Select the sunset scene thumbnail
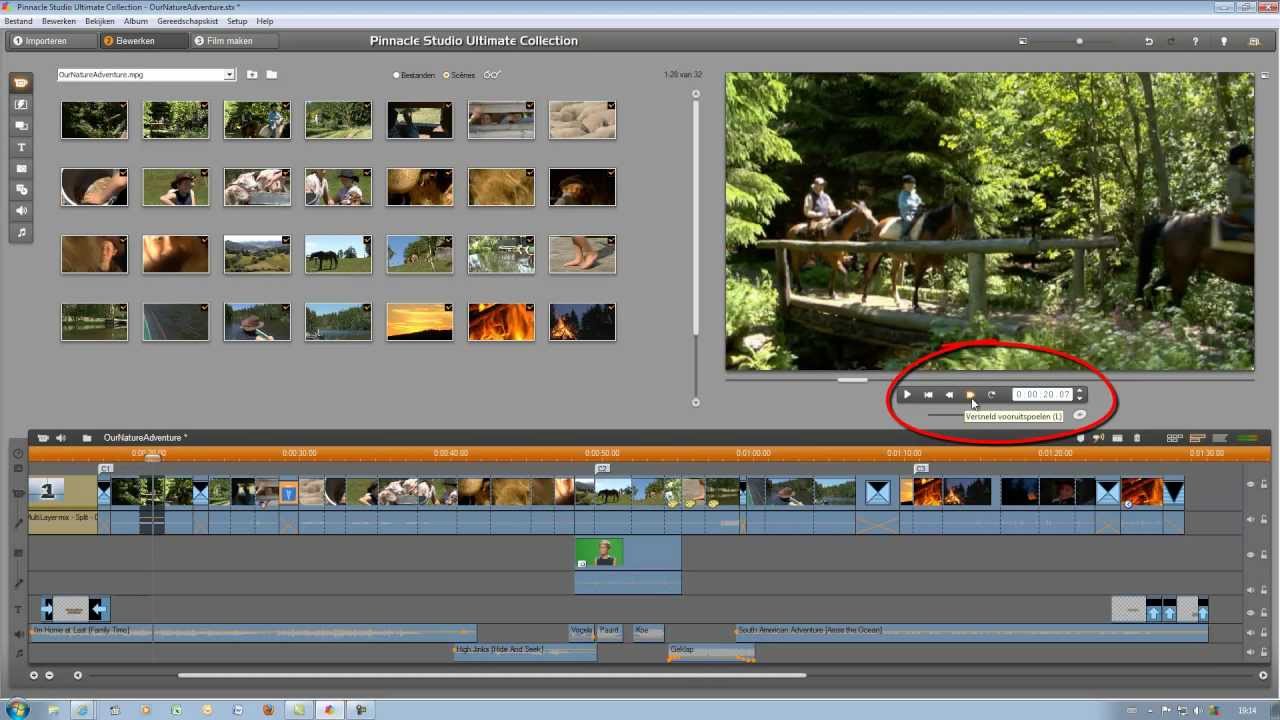The height and width of the screenshot is (720, 1280). (x=420, y=322)
